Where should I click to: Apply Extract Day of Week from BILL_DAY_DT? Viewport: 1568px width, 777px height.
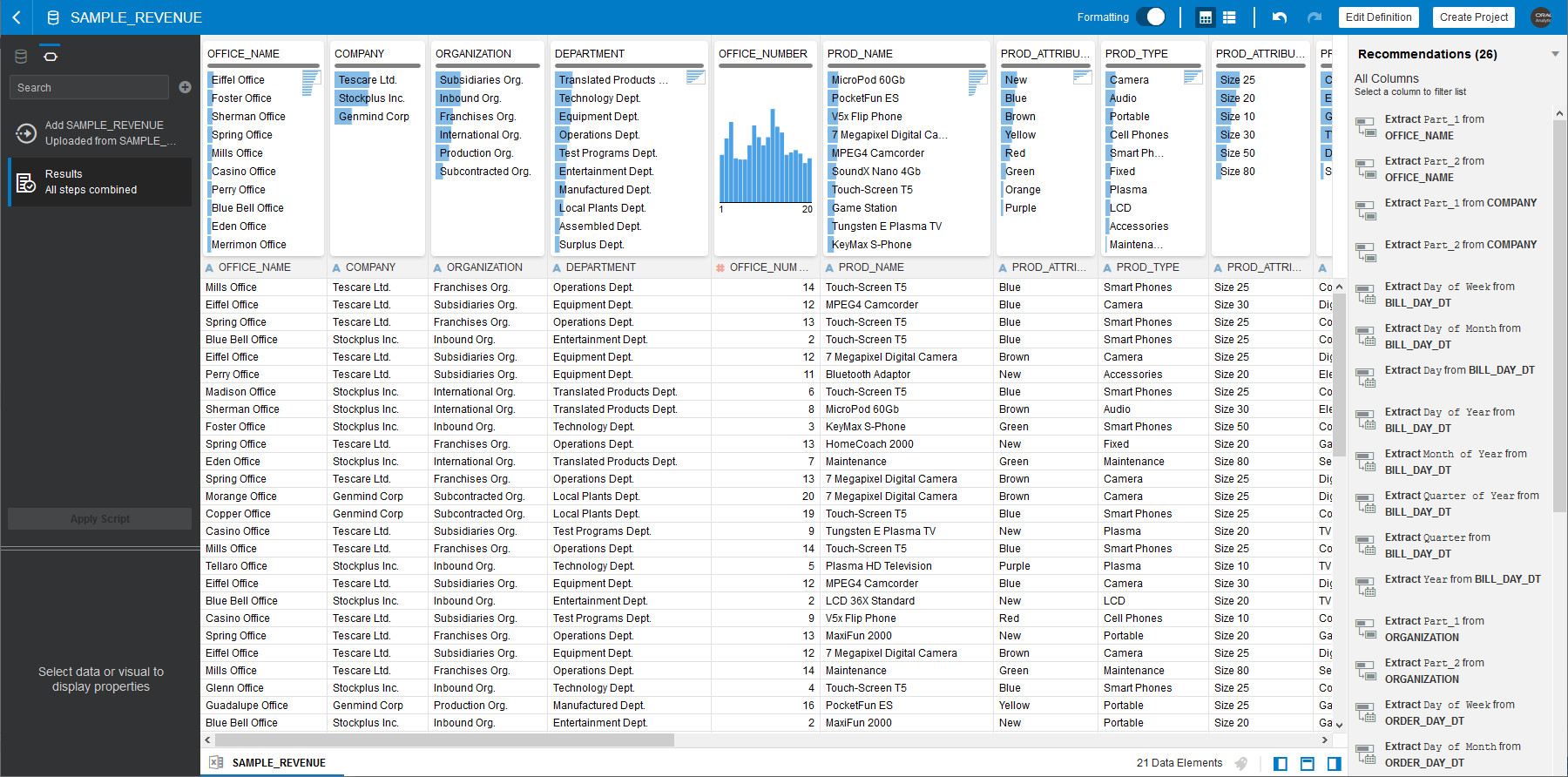(1450, 294)
